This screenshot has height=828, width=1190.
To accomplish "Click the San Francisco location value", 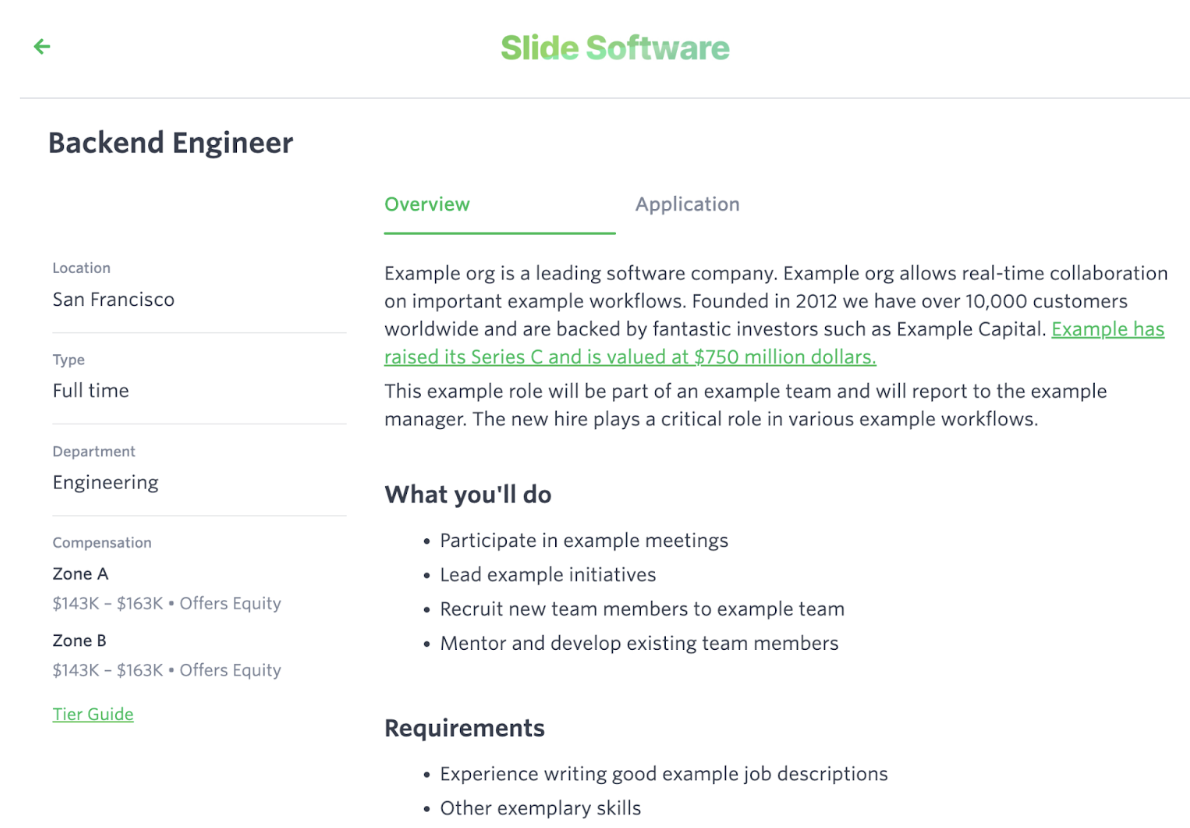I will (113, 299).
